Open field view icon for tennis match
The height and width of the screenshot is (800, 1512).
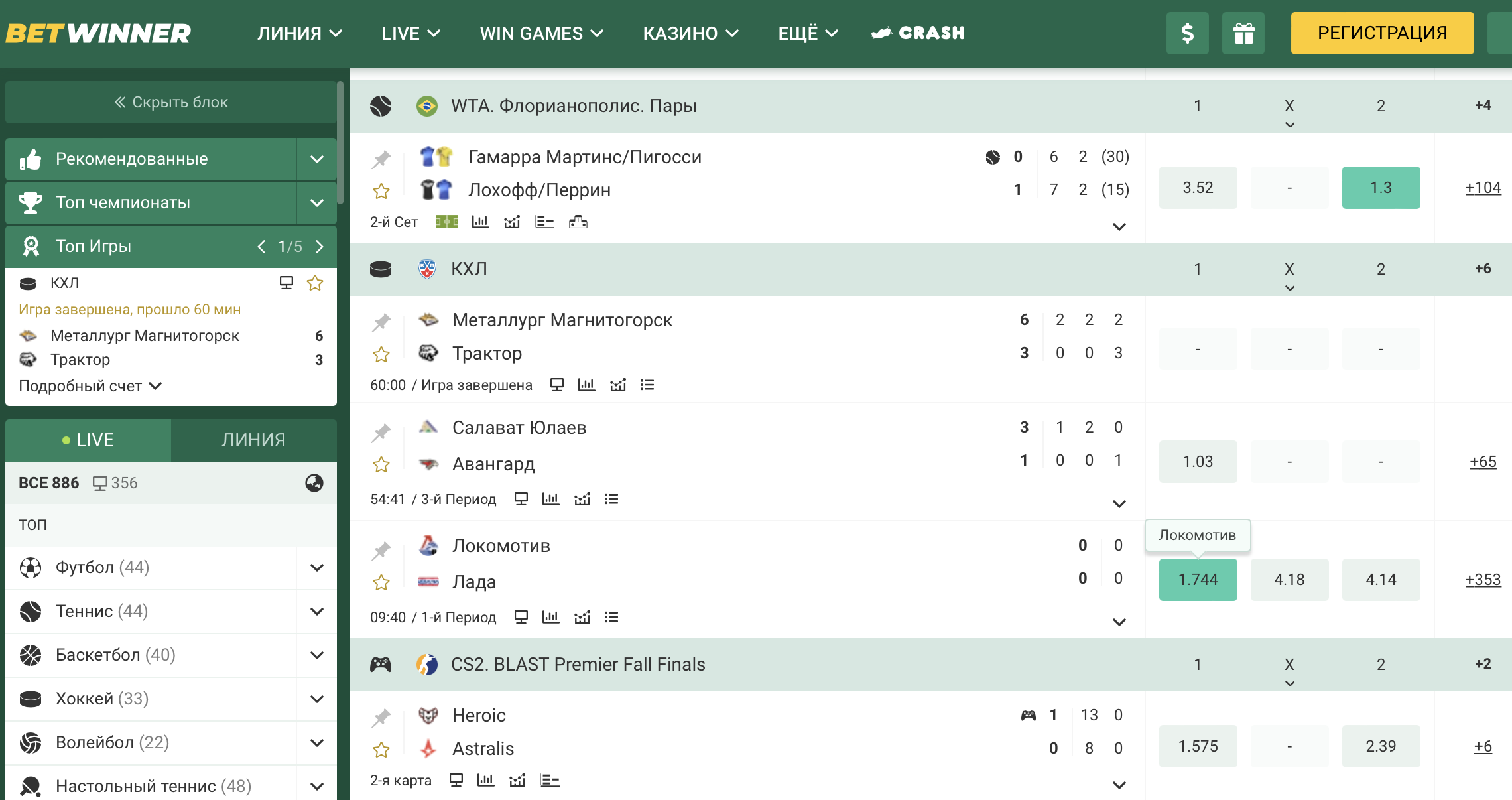pos(446,222)
